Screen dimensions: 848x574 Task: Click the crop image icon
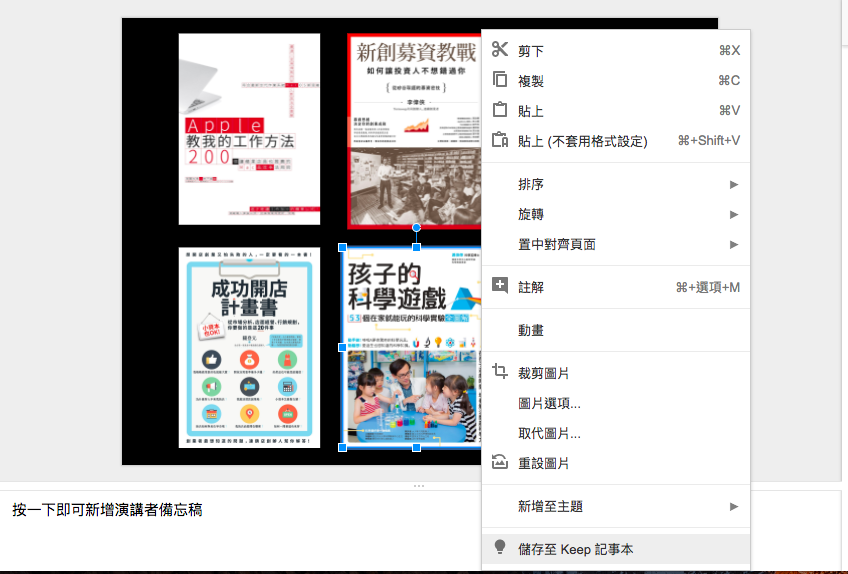(500, 372)
